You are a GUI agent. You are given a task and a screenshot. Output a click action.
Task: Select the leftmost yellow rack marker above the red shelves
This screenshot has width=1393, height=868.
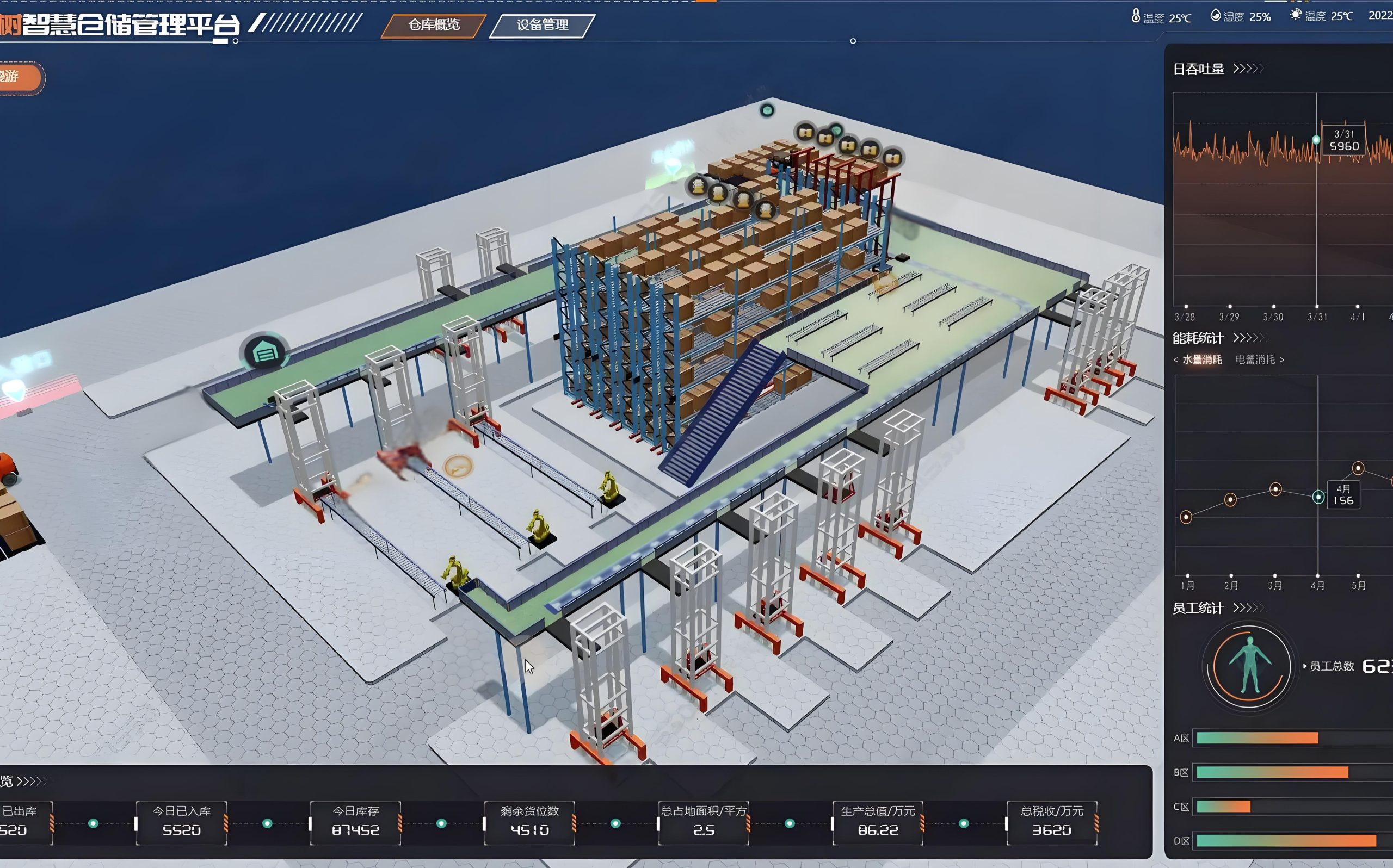(805, 133)
